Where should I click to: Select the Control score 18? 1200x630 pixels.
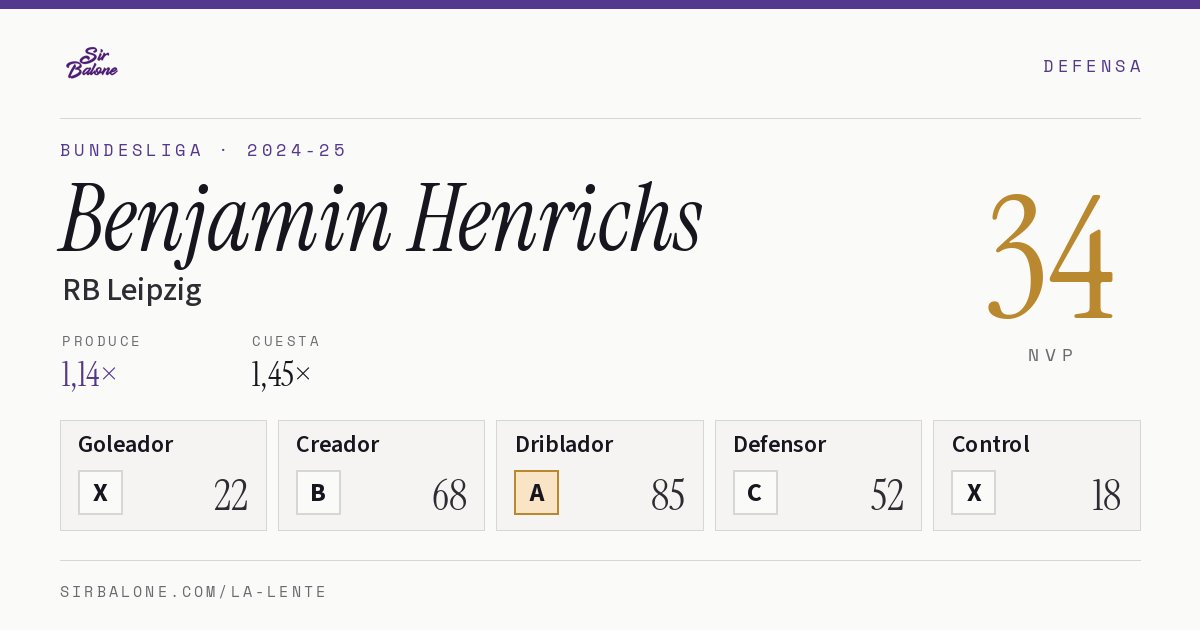point(1106,495)
